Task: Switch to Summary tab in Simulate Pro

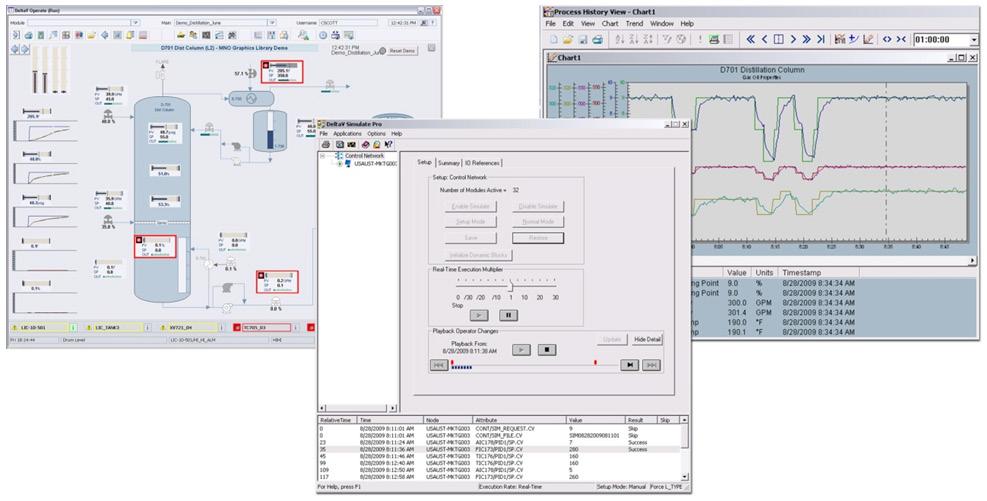Action: pyautogui.click(x=449, y=163)
